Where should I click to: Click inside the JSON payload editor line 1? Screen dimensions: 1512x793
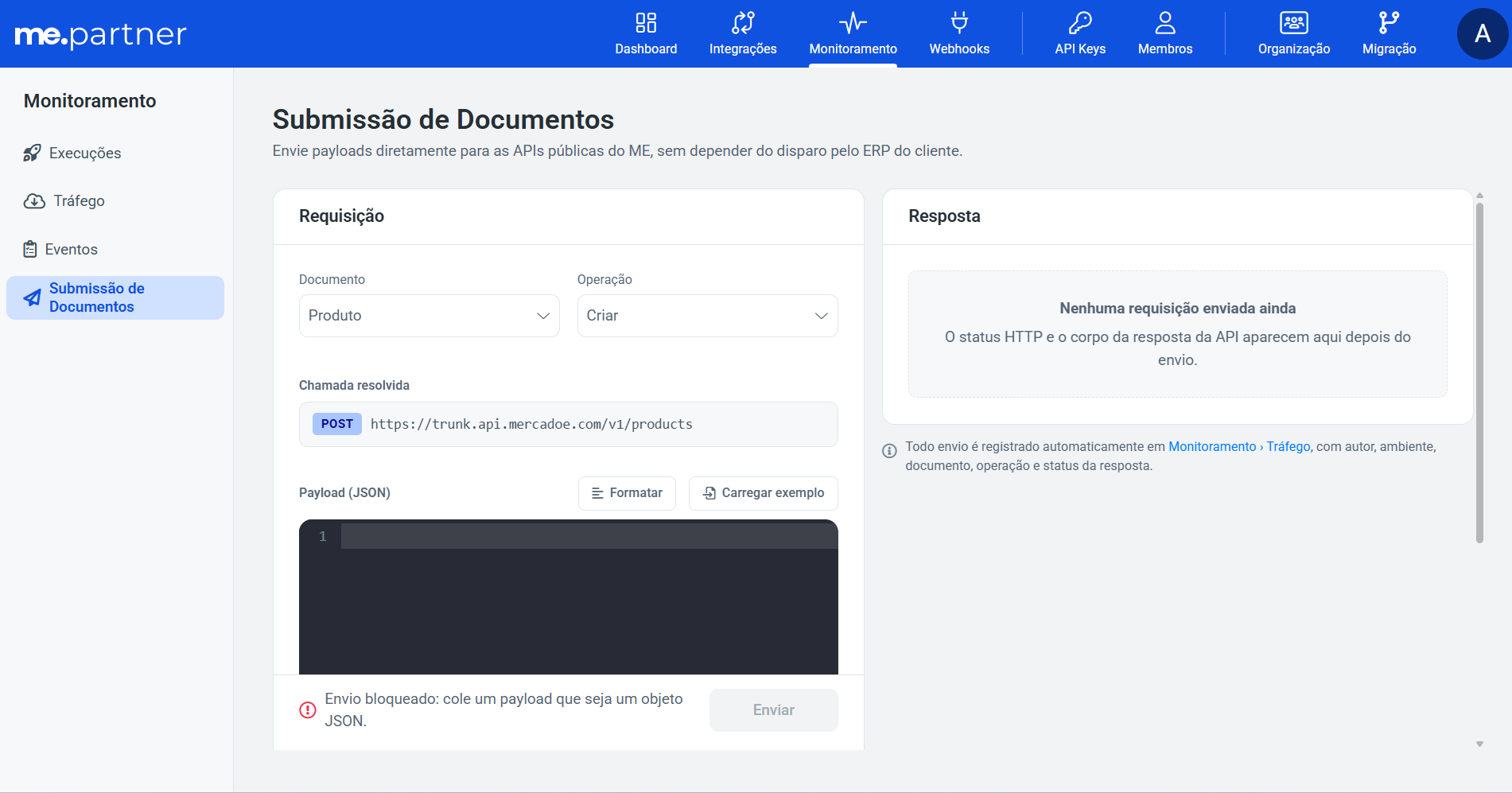point(589,536)
